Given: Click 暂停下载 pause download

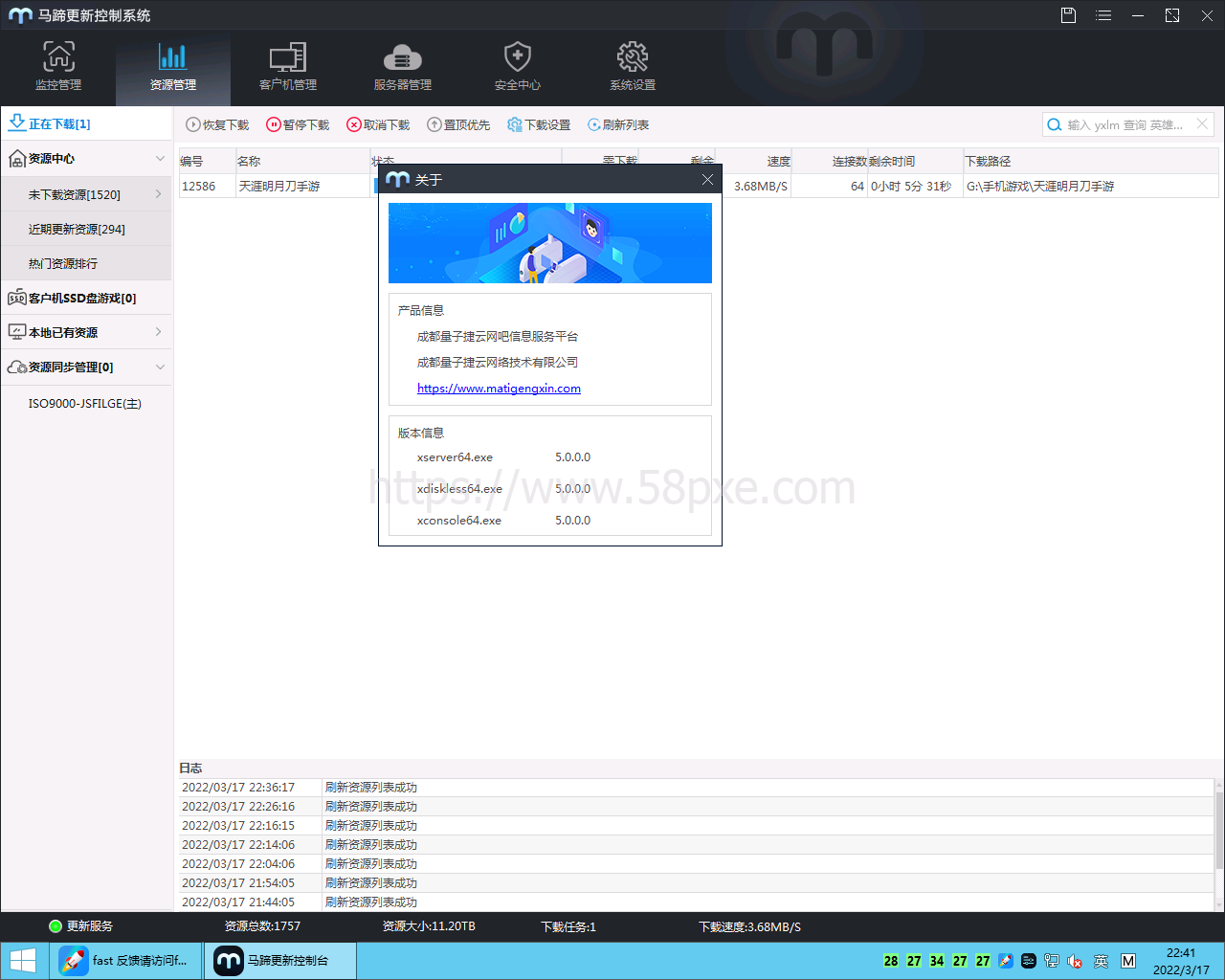Looking at the screenshot, I should [x=298, y=124].
